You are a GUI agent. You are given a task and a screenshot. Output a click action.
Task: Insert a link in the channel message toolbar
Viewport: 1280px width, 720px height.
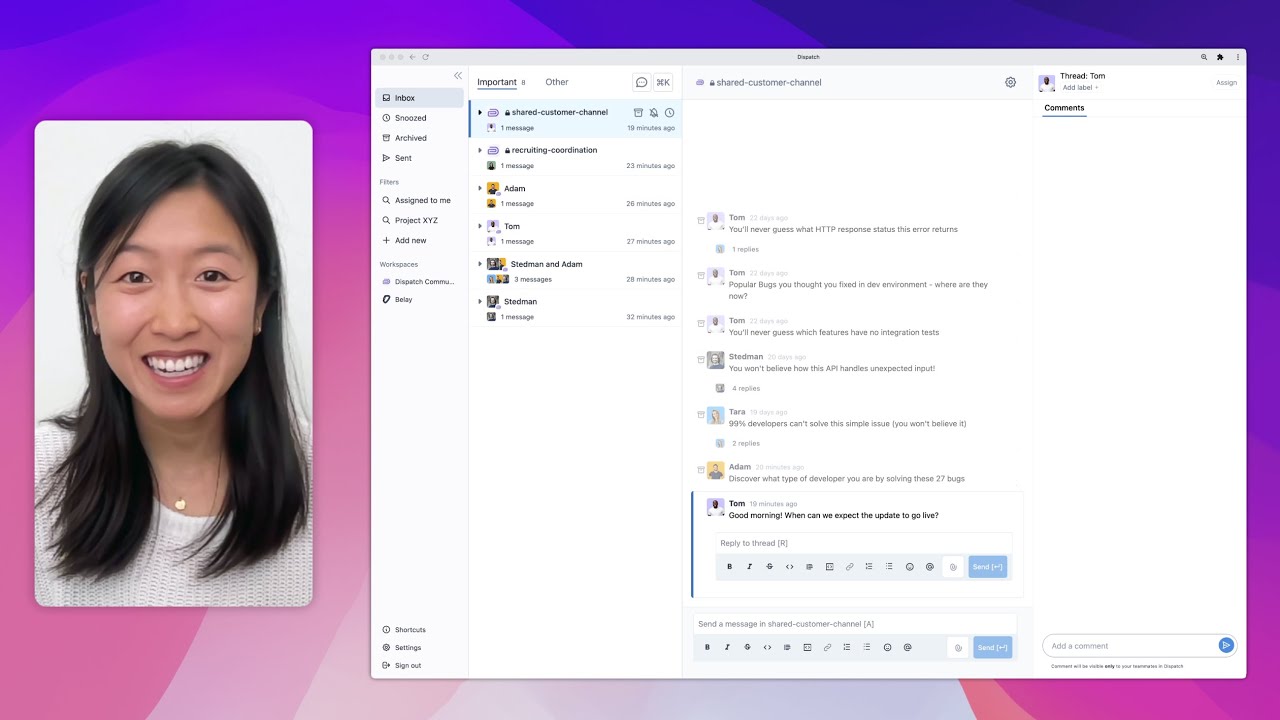point(827,648)
